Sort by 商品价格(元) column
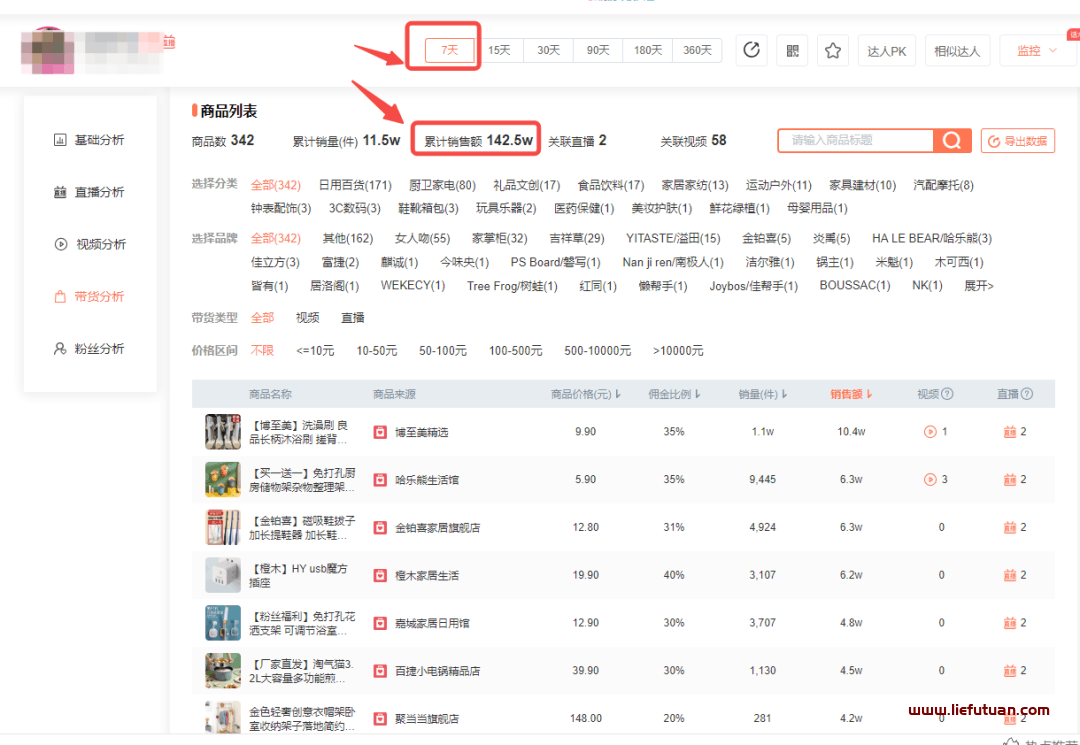This screenshot has width=1080, height=745. pos(585,395)
